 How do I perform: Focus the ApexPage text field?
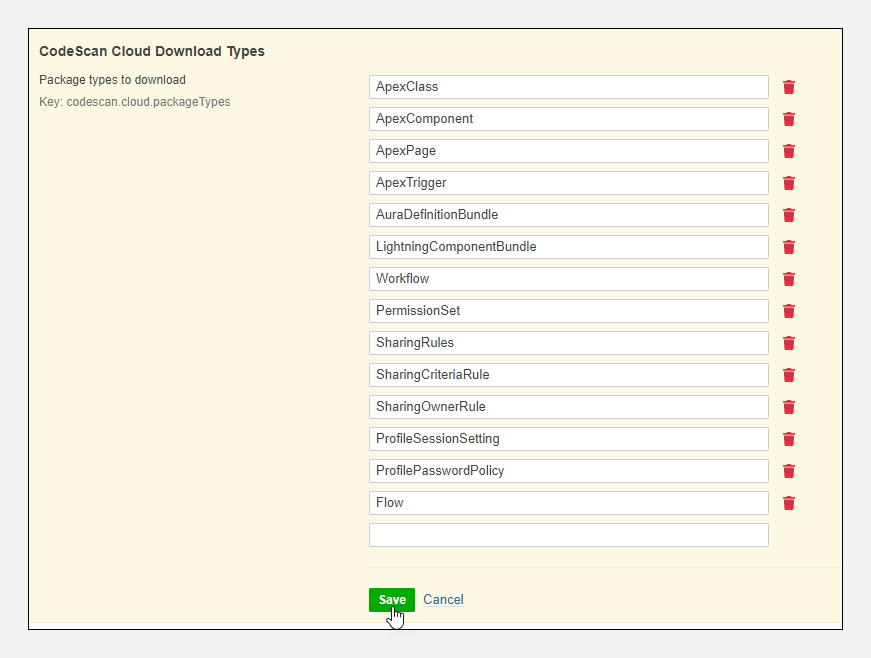568,151
